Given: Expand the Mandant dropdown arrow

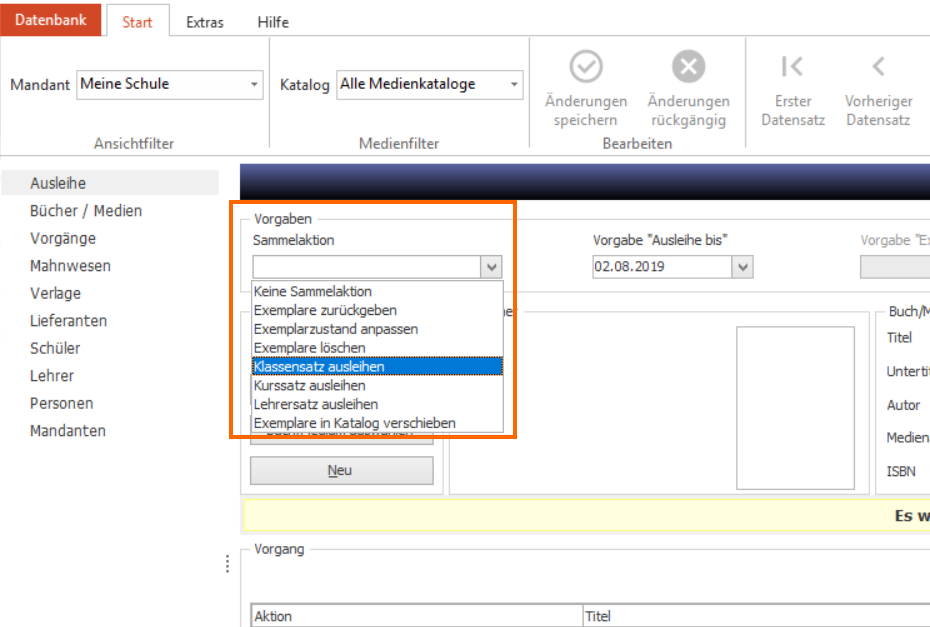Looking at the screenshot, I should pos(254,84).
